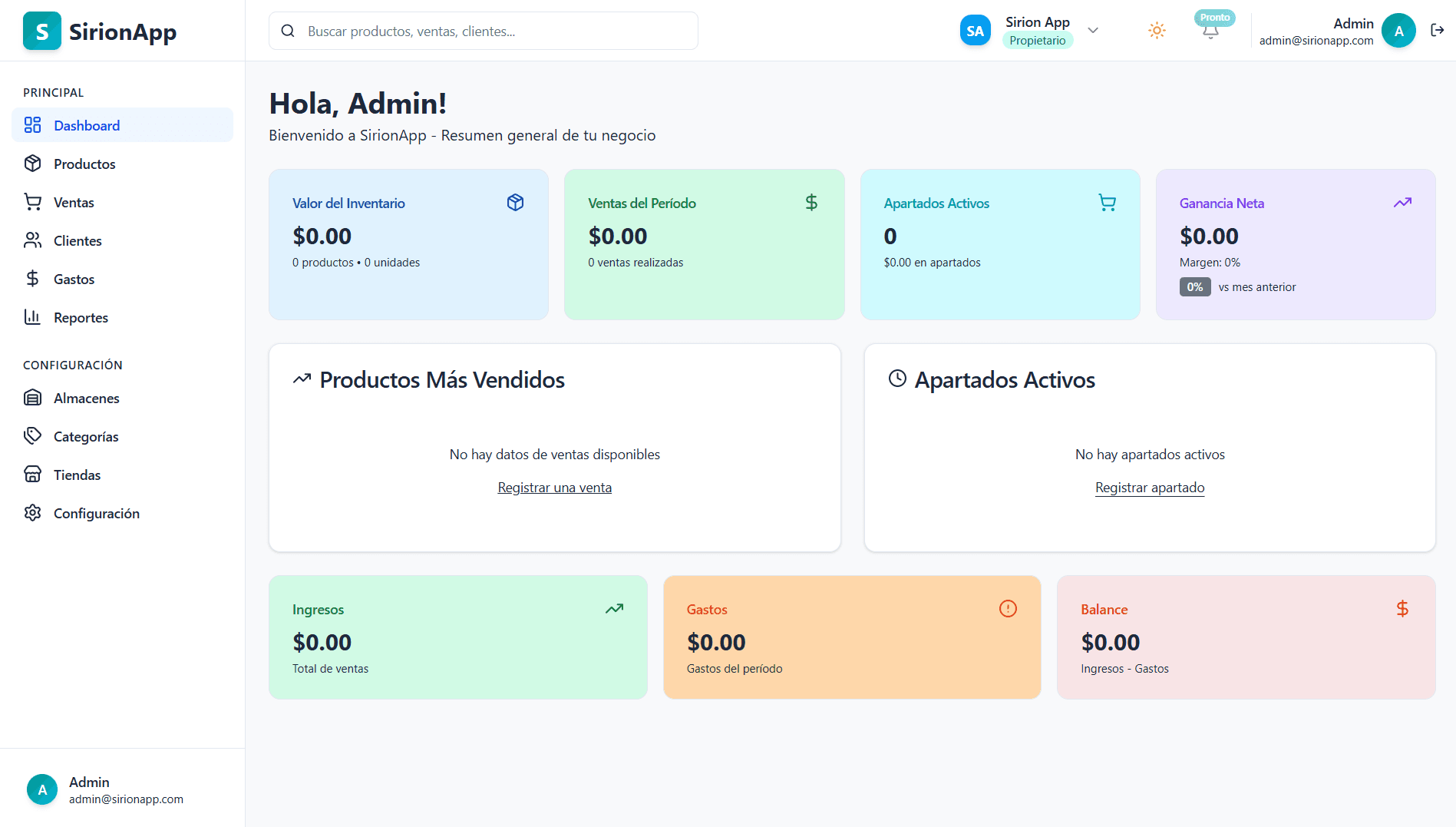Expand the Sirion App store dropdown chevron
This screenshot has width=1456, height=827.
click(x=1093, y=31)
